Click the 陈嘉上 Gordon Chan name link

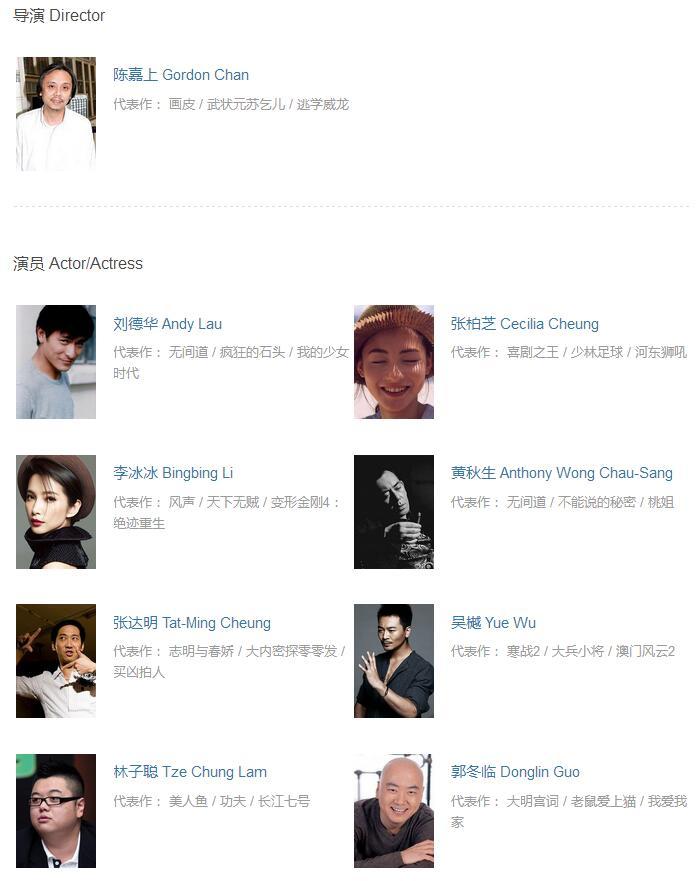pyautogui.click(x=181, y=75)
